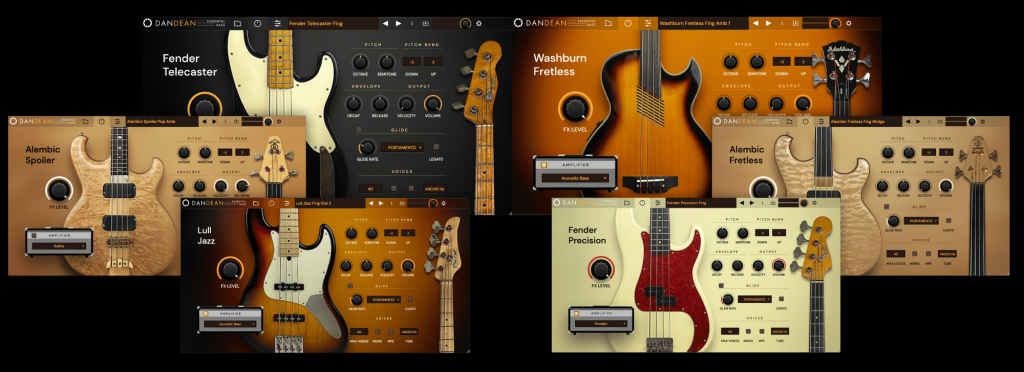
Task: Enable the Legato checkbox in Fender Telecaster
Action: 436,147
